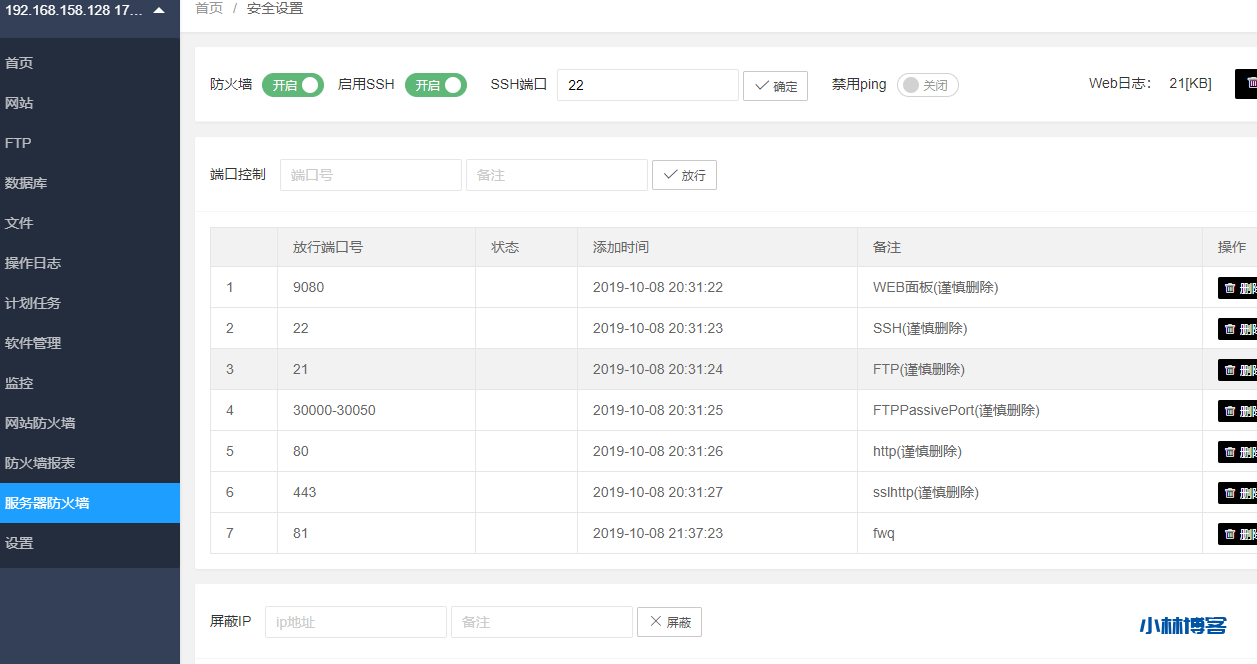Screen dimensions: 1257x664
Task: Disable the 启用SSH toggle
Action: pyautogui.click(x=435, y=85)
